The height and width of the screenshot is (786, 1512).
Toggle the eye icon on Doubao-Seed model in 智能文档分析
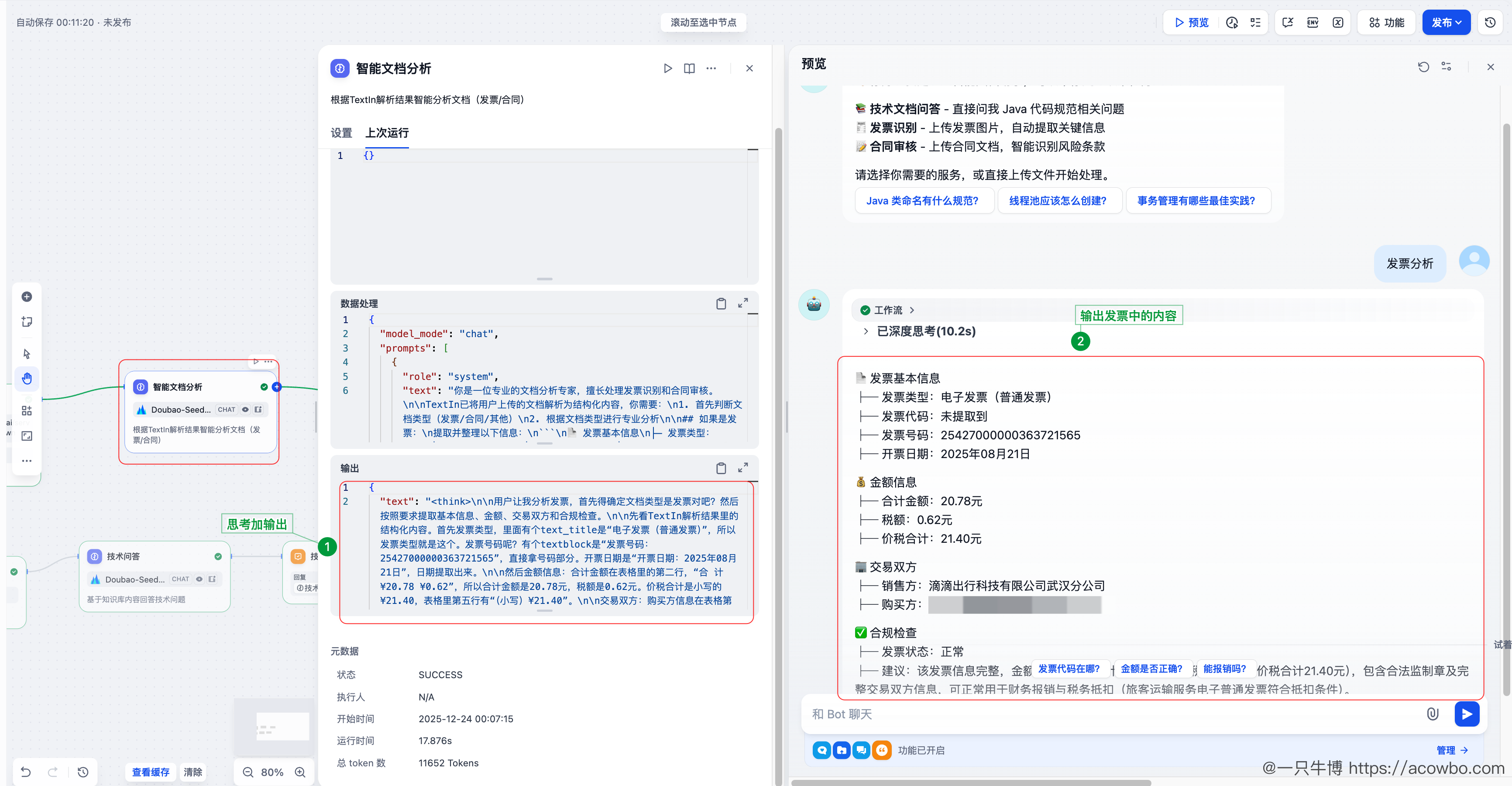click(245, 410)
